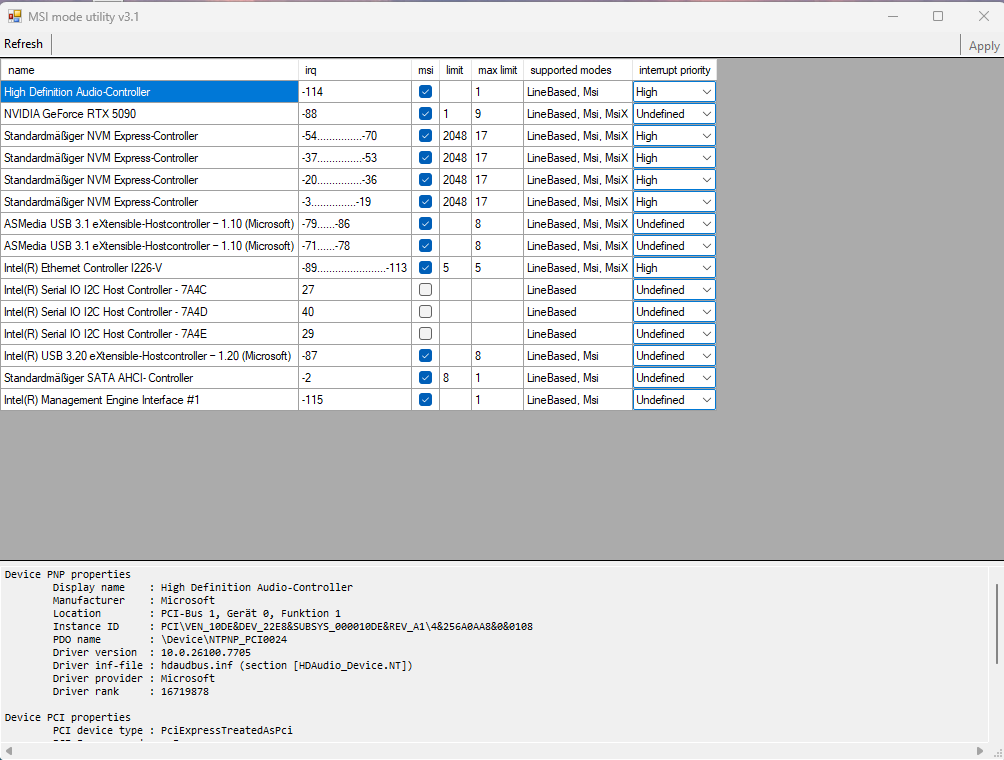Click the Instance ID line in properties pane
The width and height of the screenshot is (1004, 760).
click(293, 626)
